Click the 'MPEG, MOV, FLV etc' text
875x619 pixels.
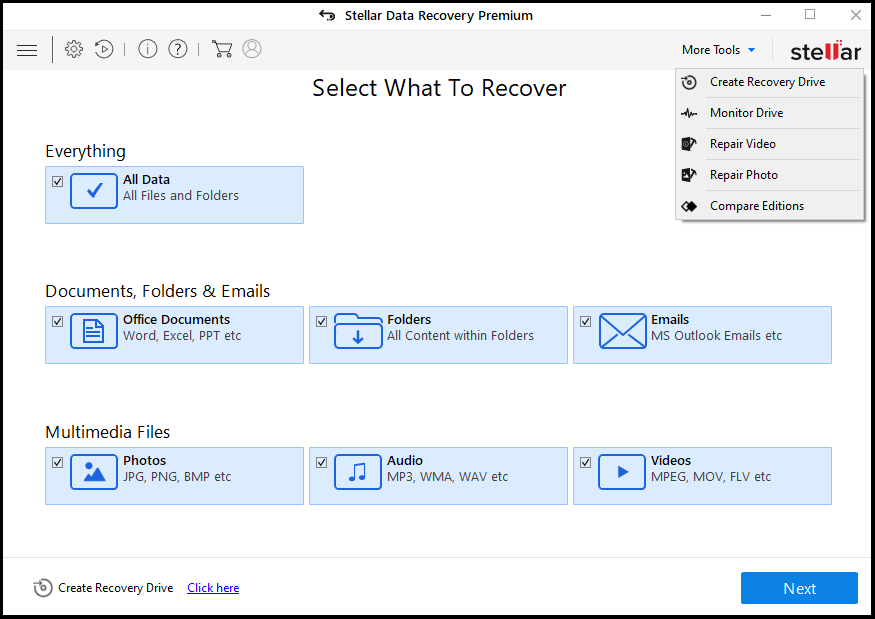point(711,477)
